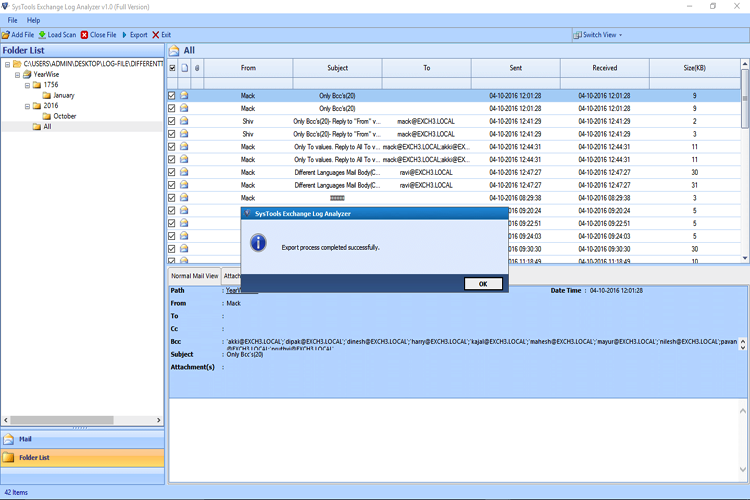
Task: Click the 2016 folder icon
Action: [37, 106]
